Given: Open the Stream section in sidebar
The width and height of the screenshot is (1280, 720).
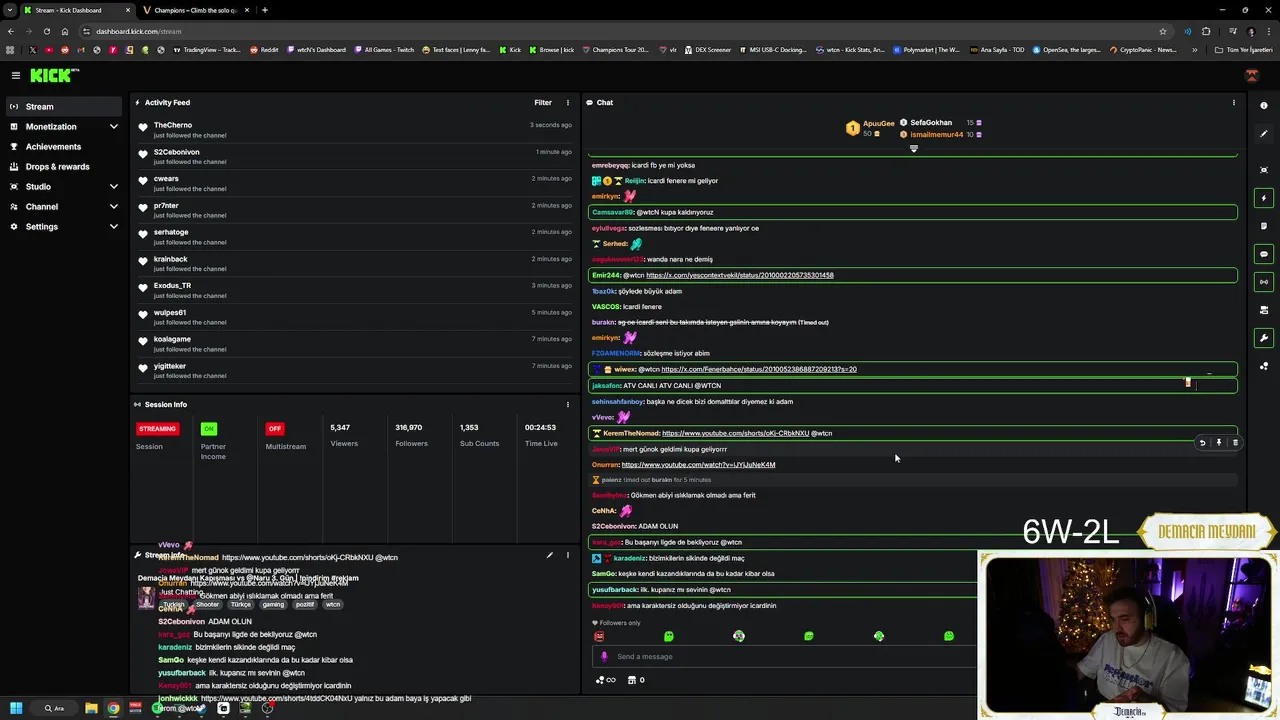Looking at the screenshot, I should [x=64, y=106].
